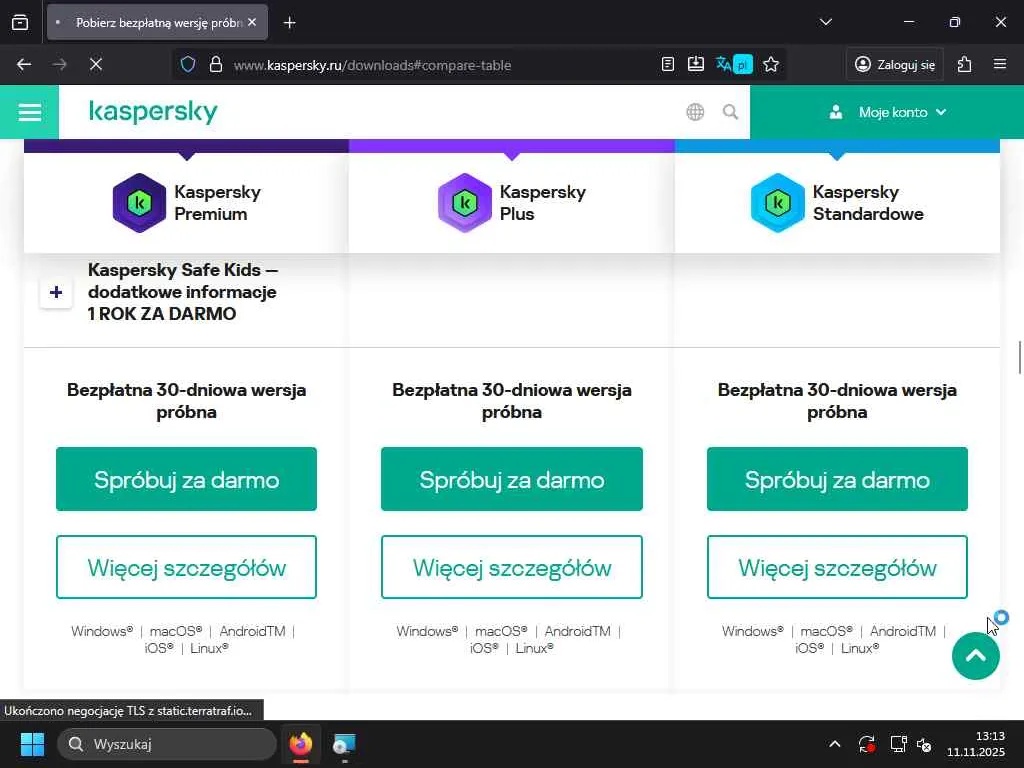Open Kaspersky site hamburger menu

pos(29,112)
